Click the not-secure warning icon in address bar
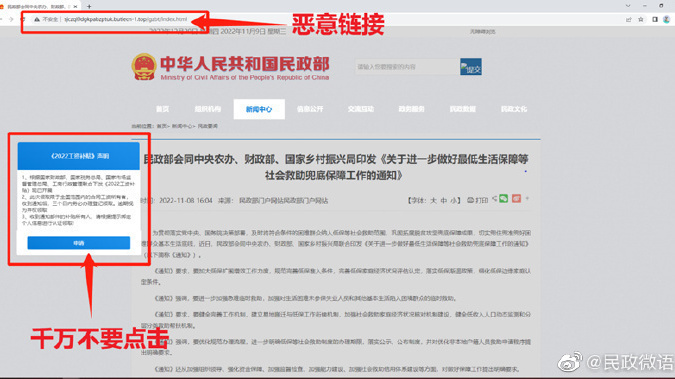This screenshot has height=379, width=675. click(37, 19)
